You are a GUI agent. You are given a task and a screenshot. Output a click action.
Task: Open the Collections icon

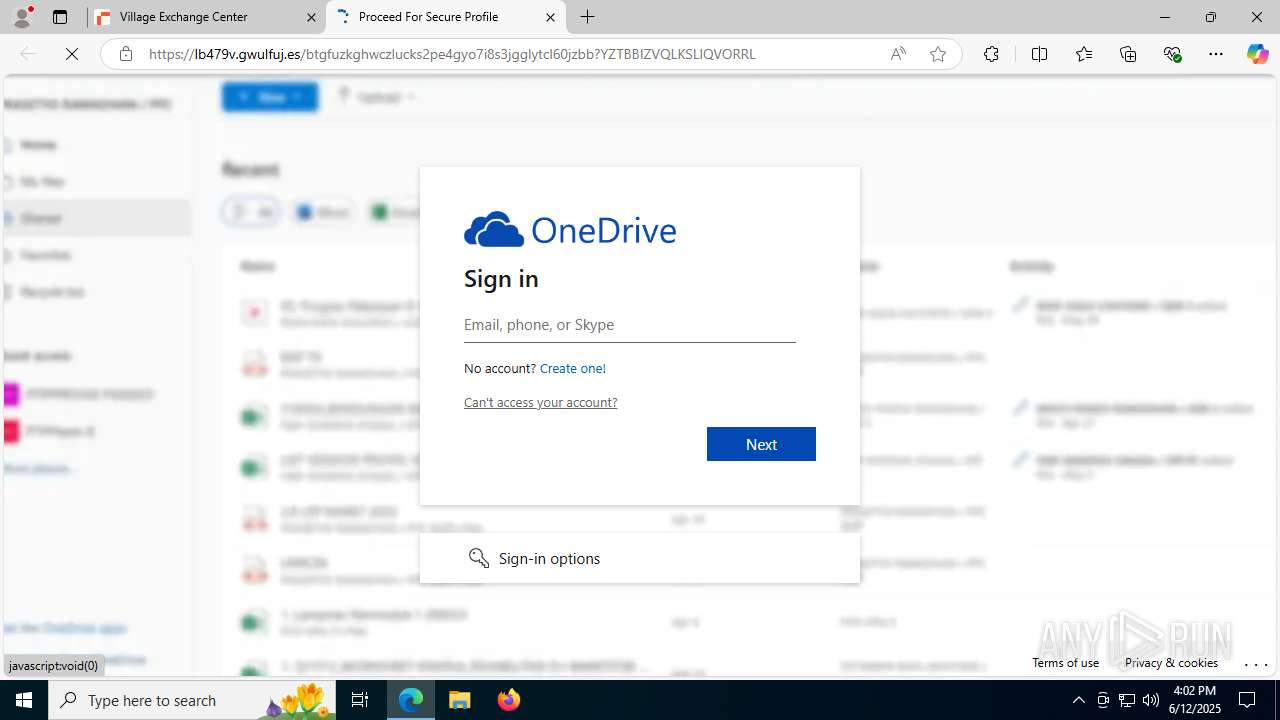(1128, 54)
